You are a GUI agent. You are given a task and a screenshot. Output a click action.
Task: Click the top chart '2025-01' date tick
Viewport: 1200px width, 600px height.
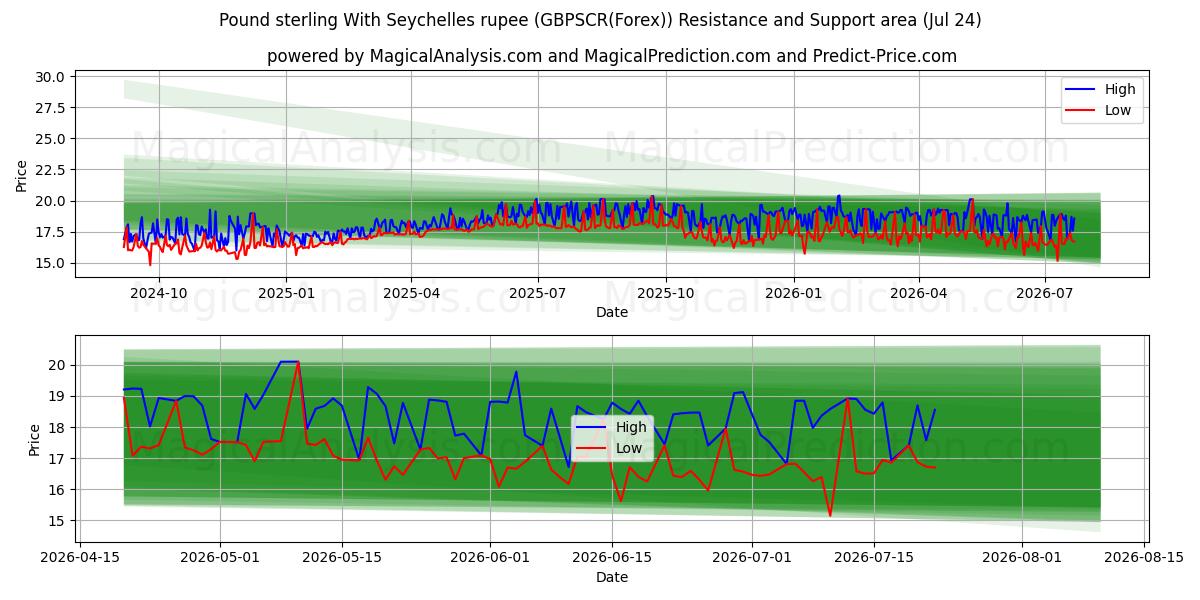click(x=286, y=293)
